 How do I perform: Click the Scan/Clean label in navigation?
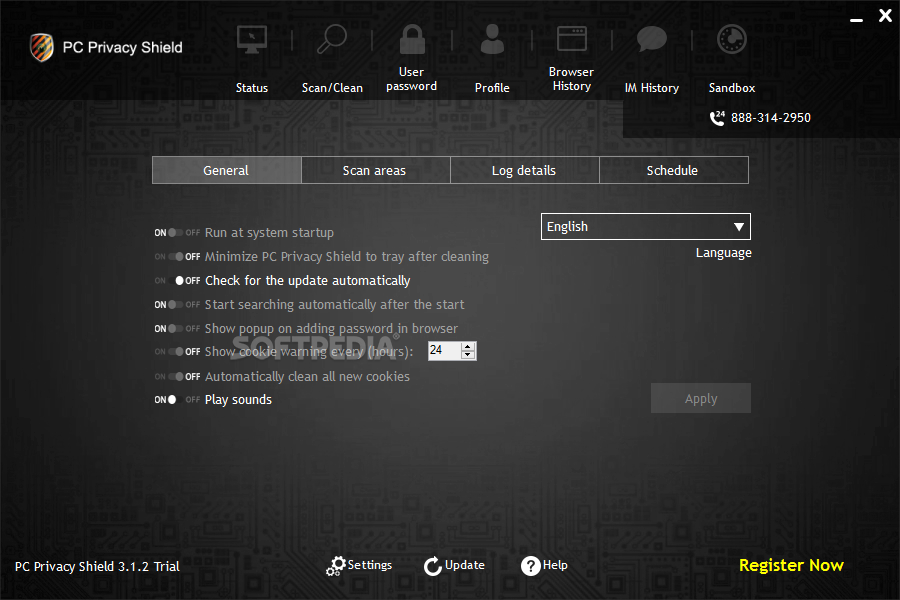click(332, 88)
